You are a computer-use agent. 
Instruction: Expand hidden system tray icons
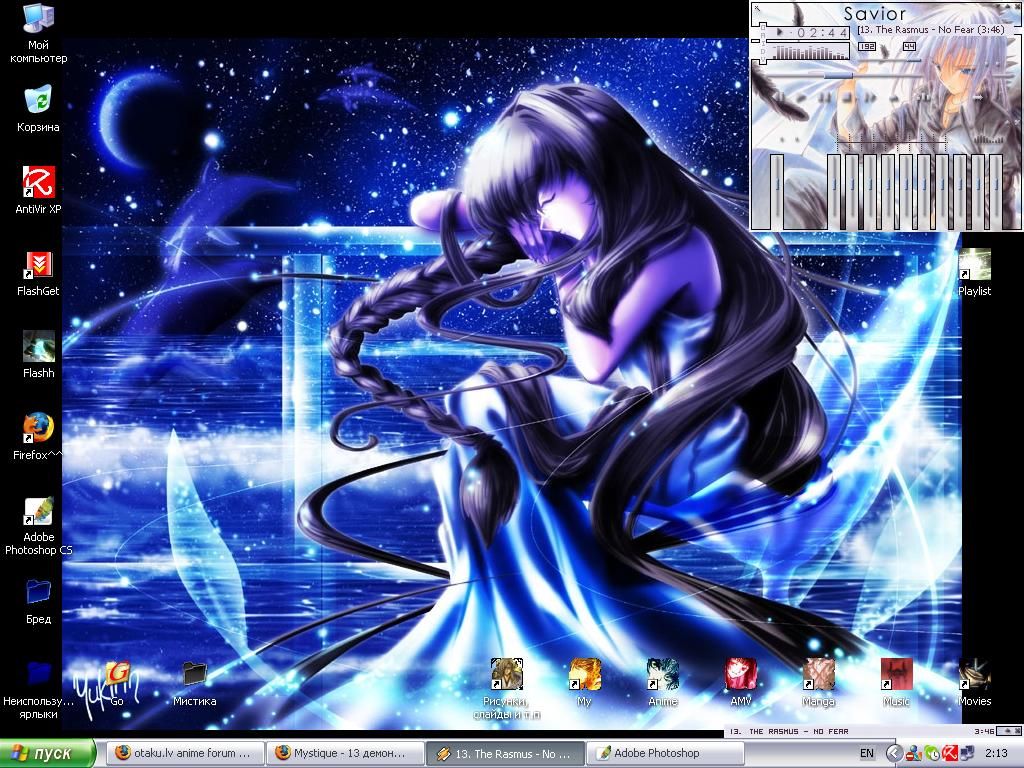click(894, 753)
